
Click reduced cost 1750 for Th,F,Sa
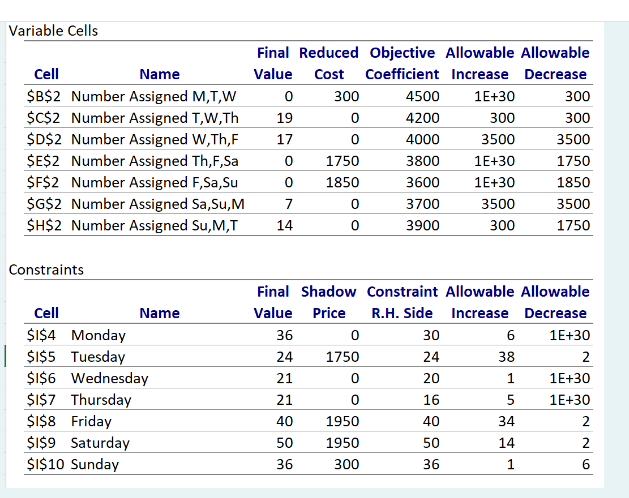pyautogui.click(x=342, y=161)
